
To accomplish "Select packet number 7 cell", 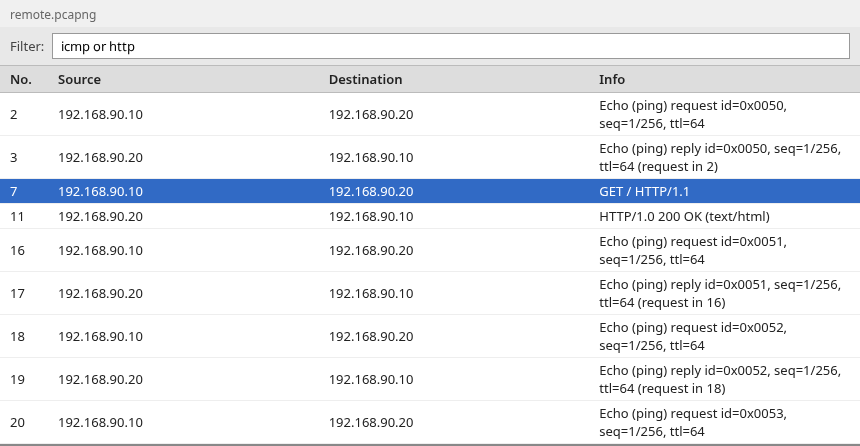I will point(14,191).
